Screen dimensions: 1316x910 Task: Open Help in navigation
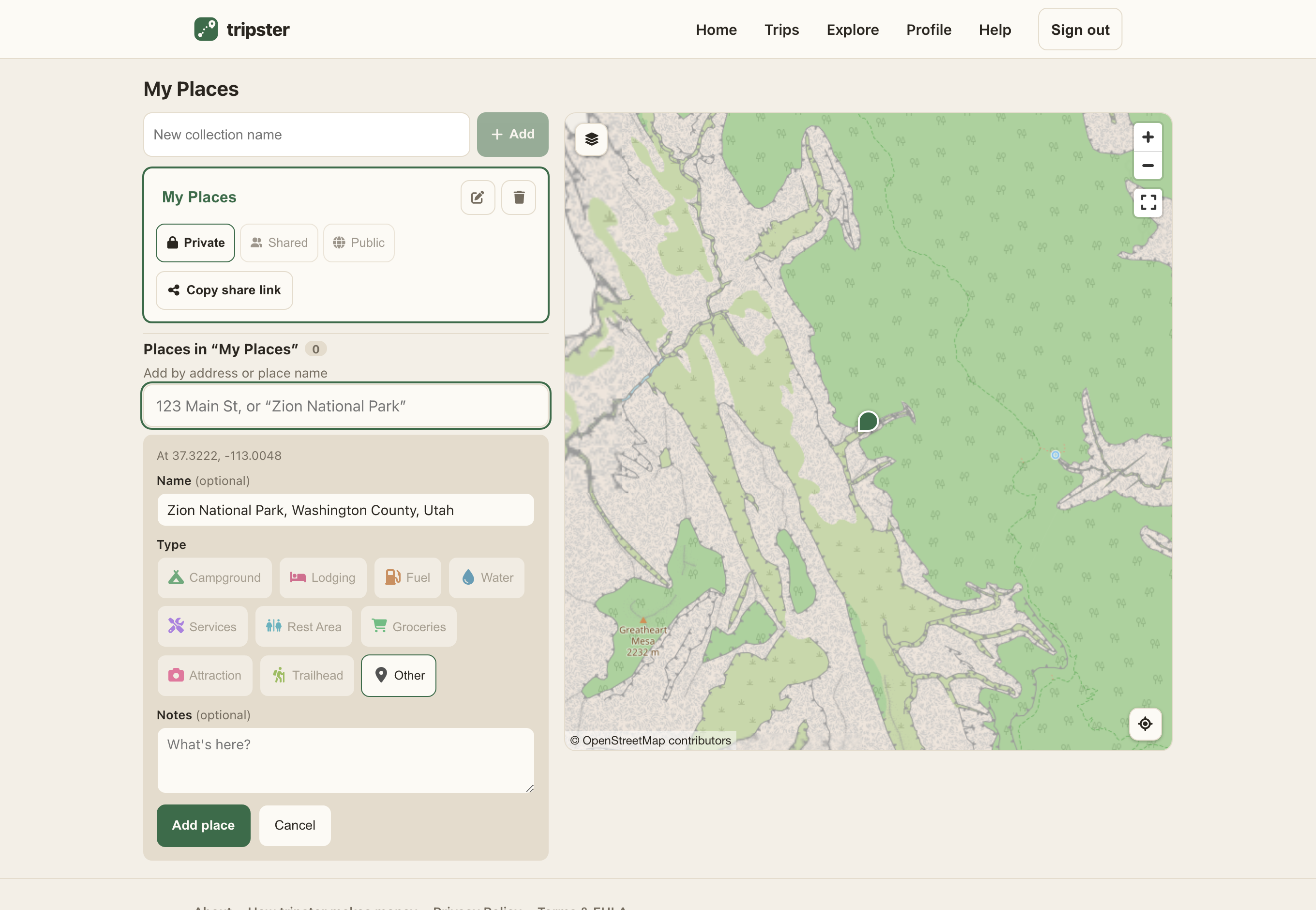point(995,30)
